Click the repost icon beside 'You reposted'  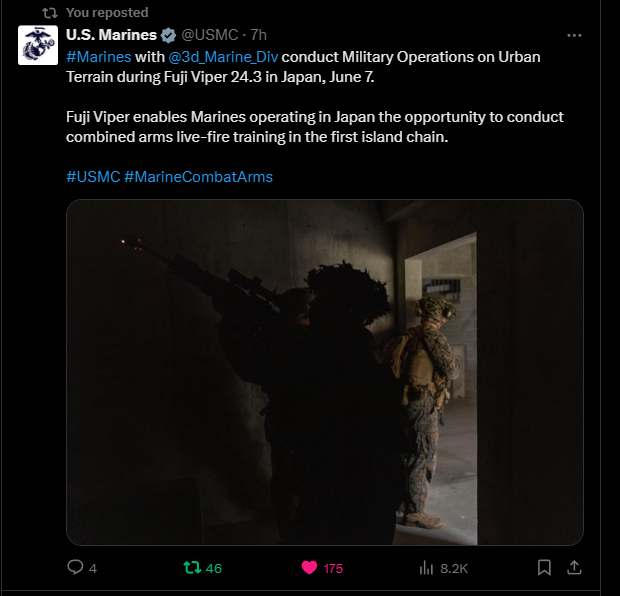click(x=50, y=13)
